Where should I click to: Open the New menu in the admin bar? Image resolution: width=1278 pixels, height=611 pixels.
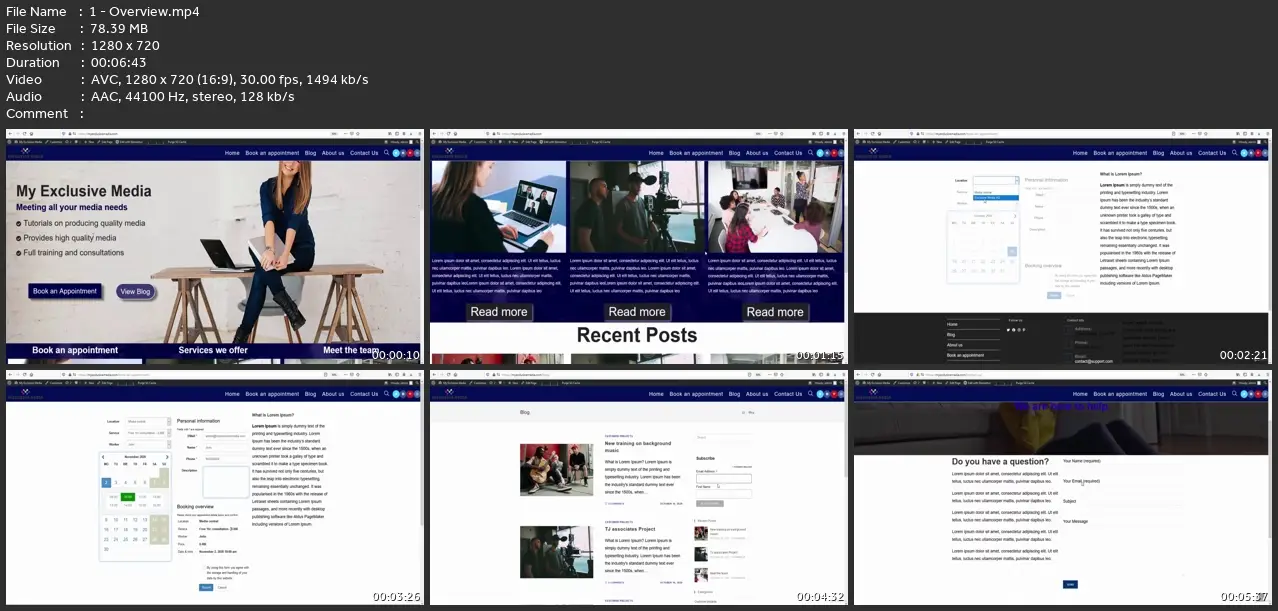tap(89, 141)
